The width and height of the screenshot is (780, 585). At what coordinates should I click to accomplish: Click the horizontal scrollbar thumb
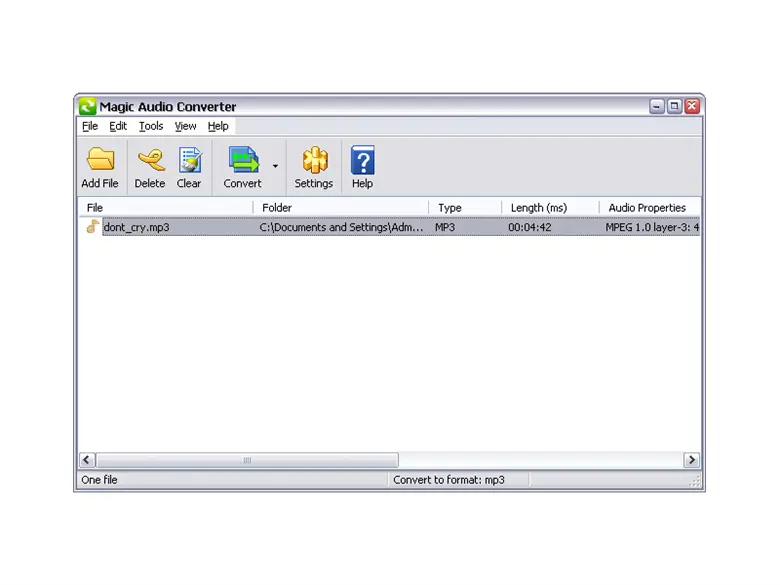click(x=247, y=460)
